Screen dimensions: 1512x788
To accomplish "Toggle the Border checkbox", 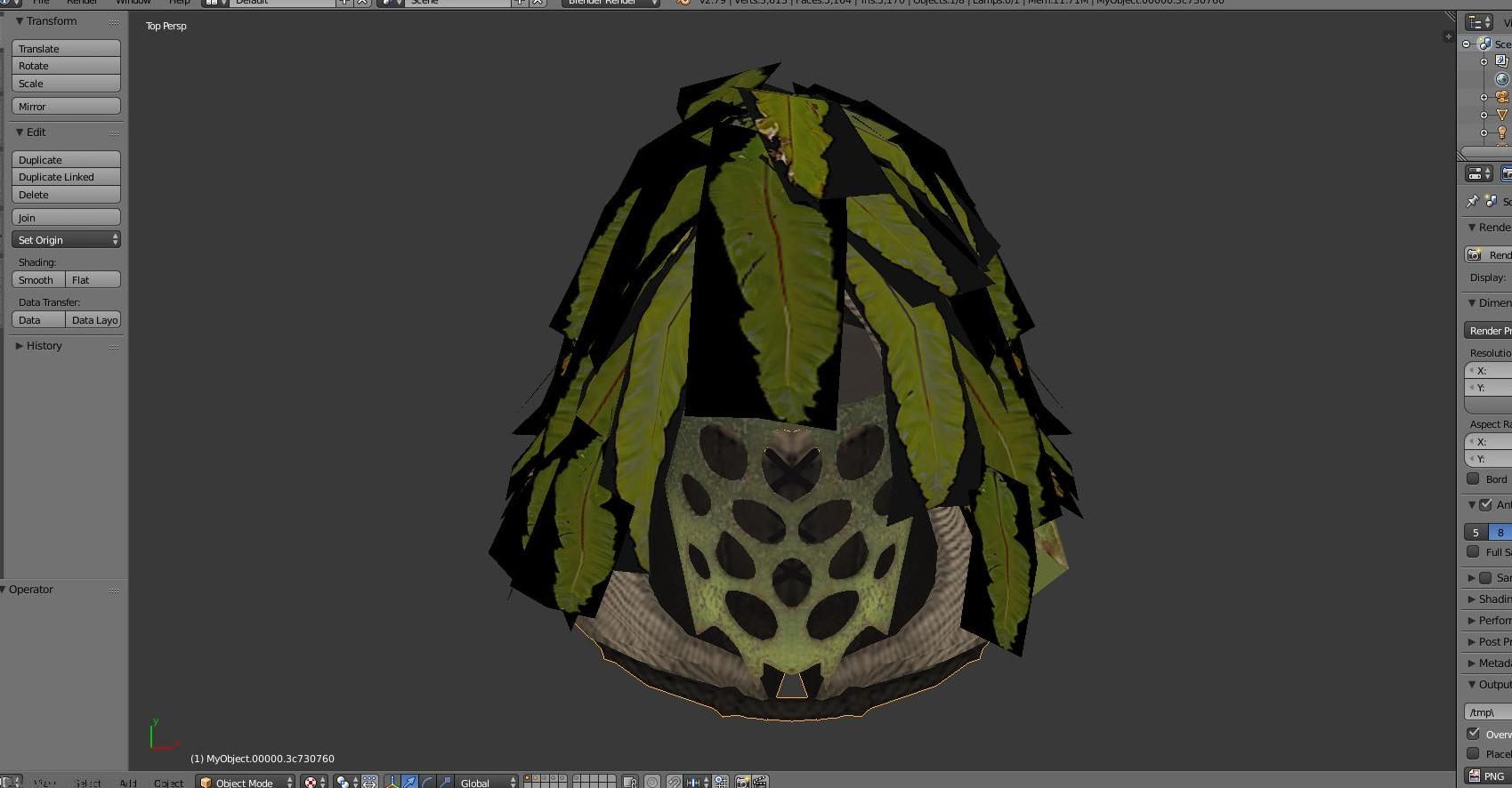I will tap(1473, 478).
